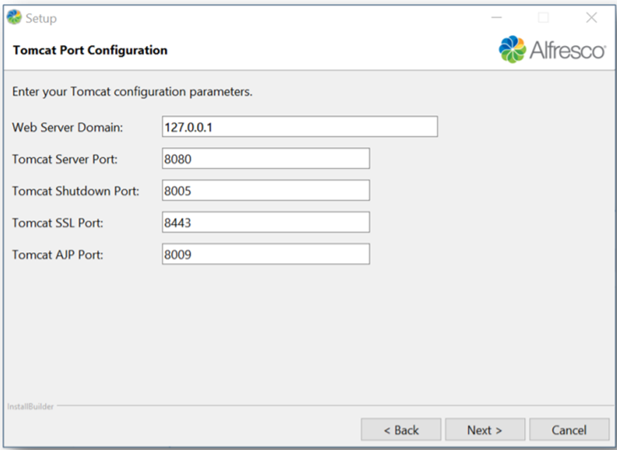
Task: Click the InstallBuilder text at bottom left
Action: pyautogui.click(x=31, y=407)
